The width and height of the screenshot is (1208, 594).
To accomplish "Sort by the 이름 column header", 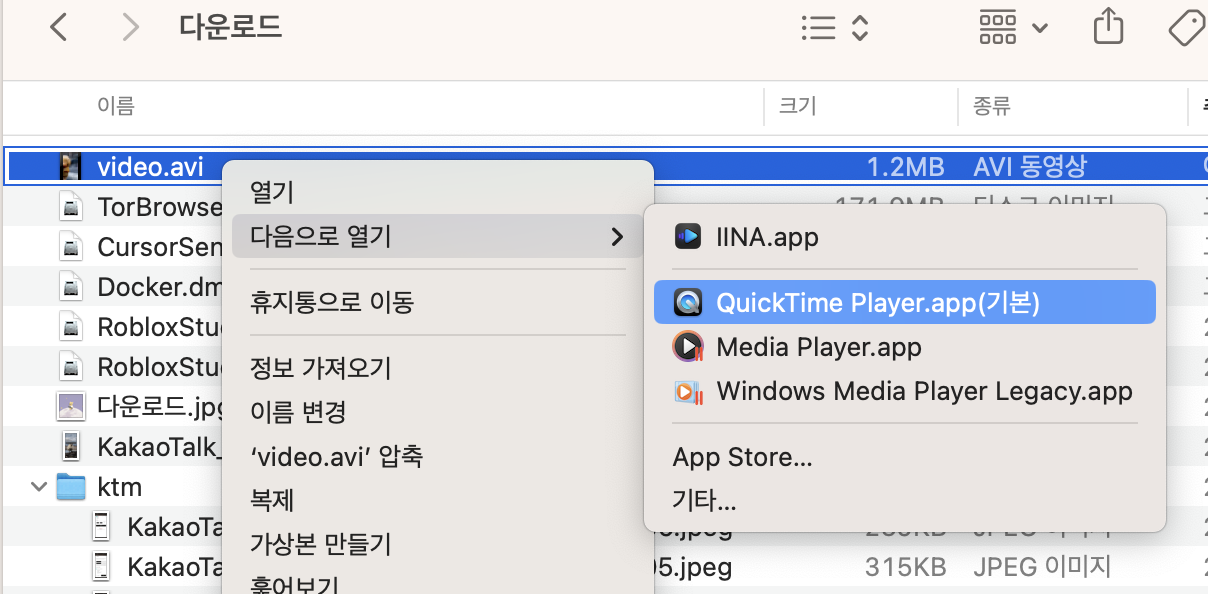I will (115, 106).
